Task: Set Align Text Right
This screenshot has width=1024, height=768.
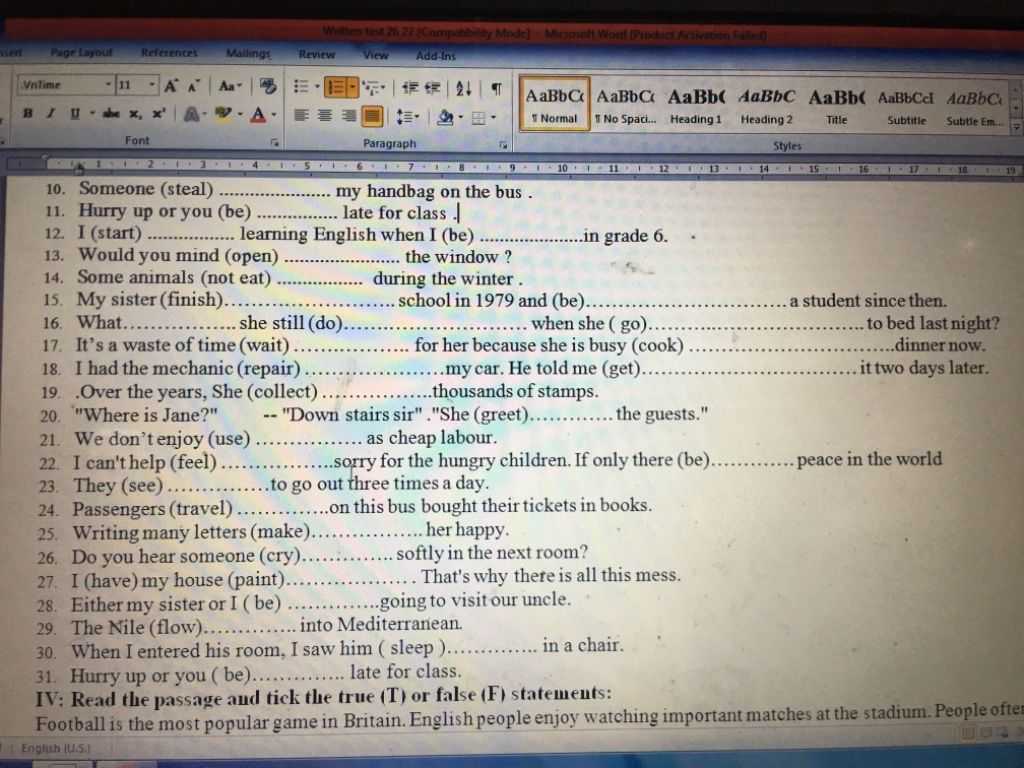Action: pyautogui.click(x=349, y=116)
